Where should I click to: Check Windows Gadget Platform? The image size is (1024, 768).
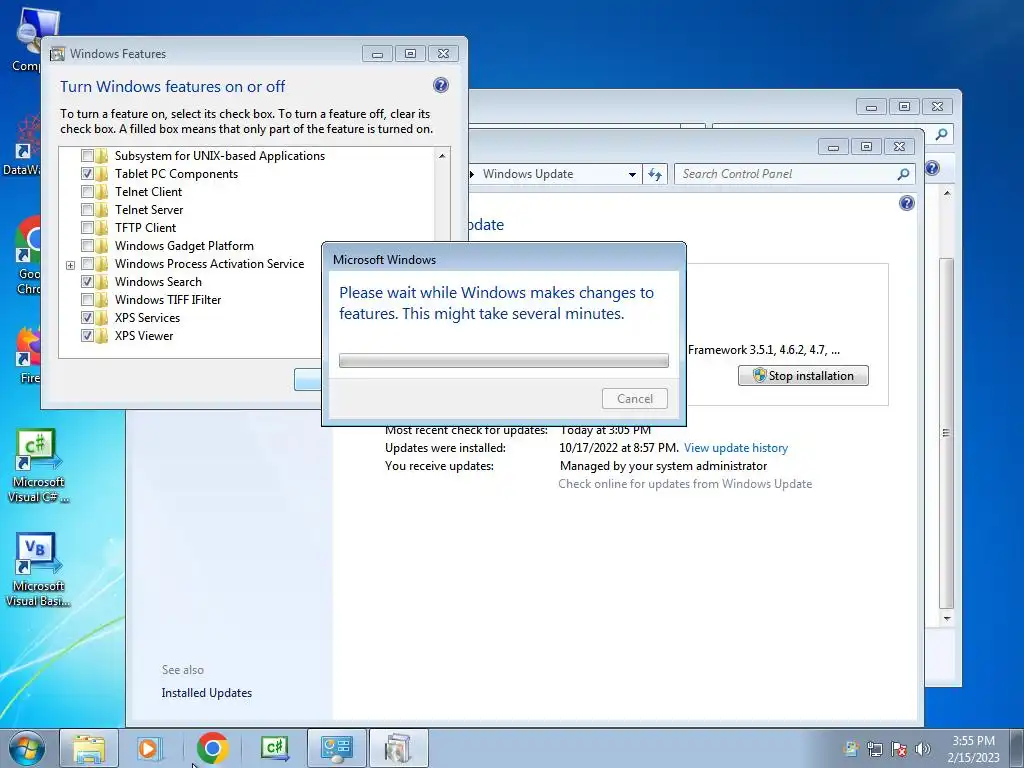pos(88,246)
